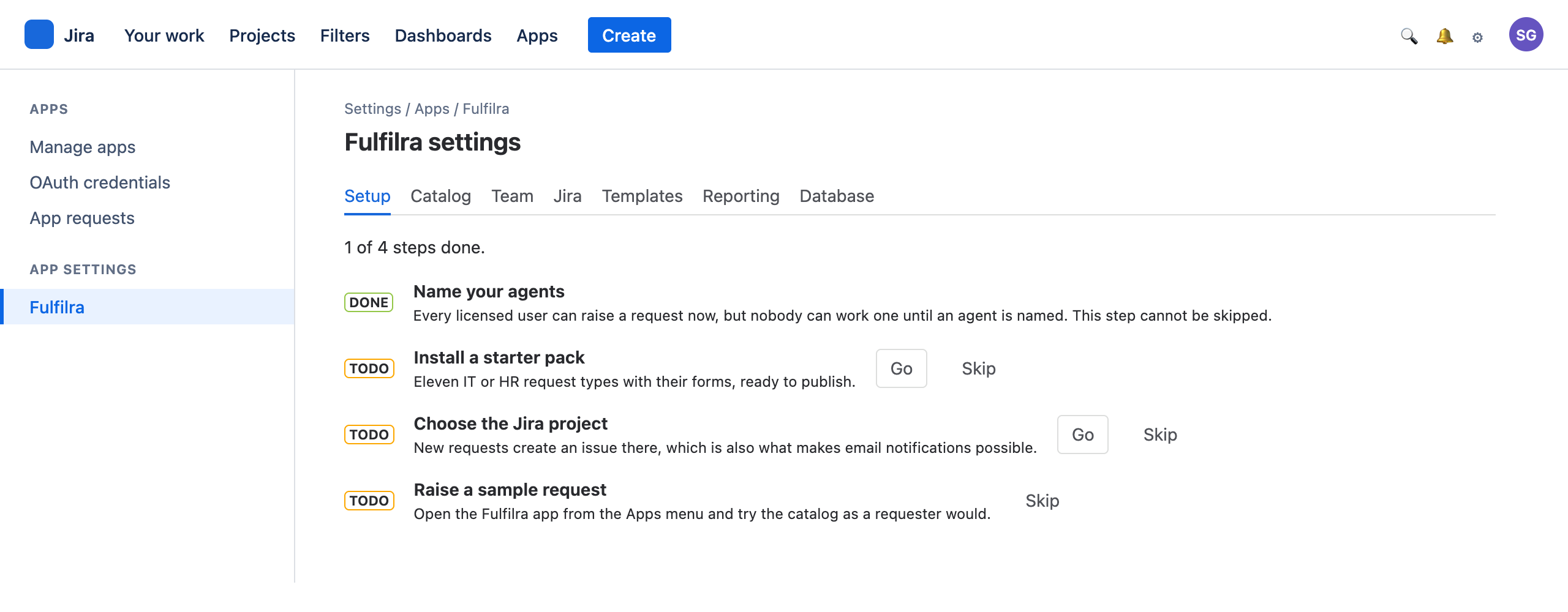1568x612 pixels.
Task: Open the Apps top menu
Action: tap(537, 35)
